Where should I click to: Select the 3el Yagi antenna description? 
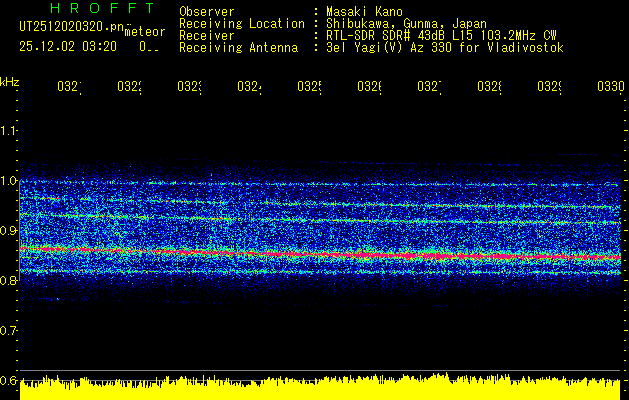tap(442, 47)
